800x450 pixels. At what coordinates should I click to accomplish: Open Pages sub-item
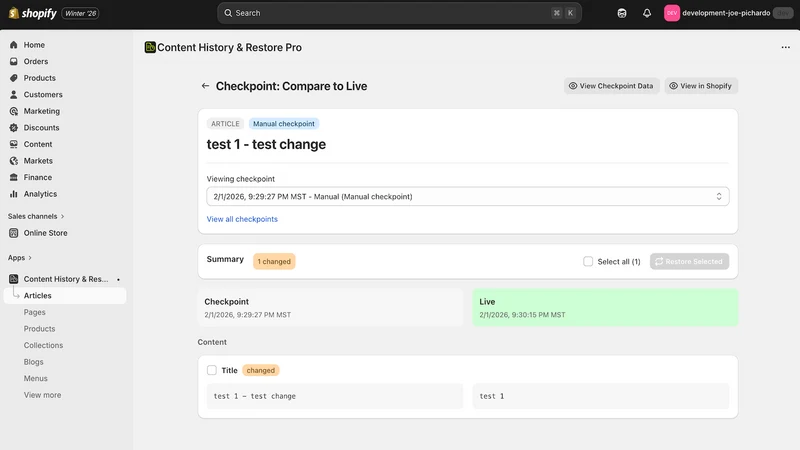coord(35,312)
